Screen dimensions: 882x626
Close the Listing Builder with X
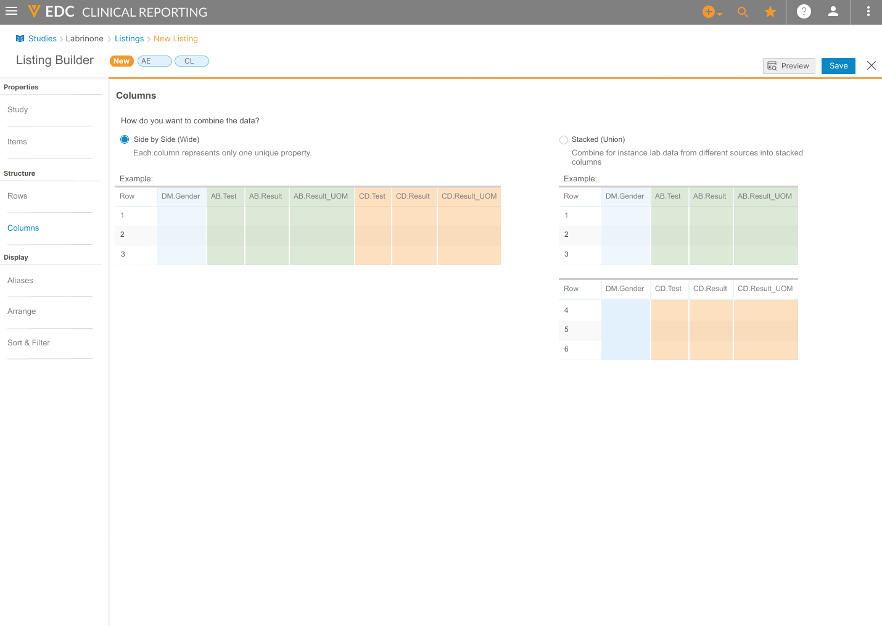click(871, 66)
